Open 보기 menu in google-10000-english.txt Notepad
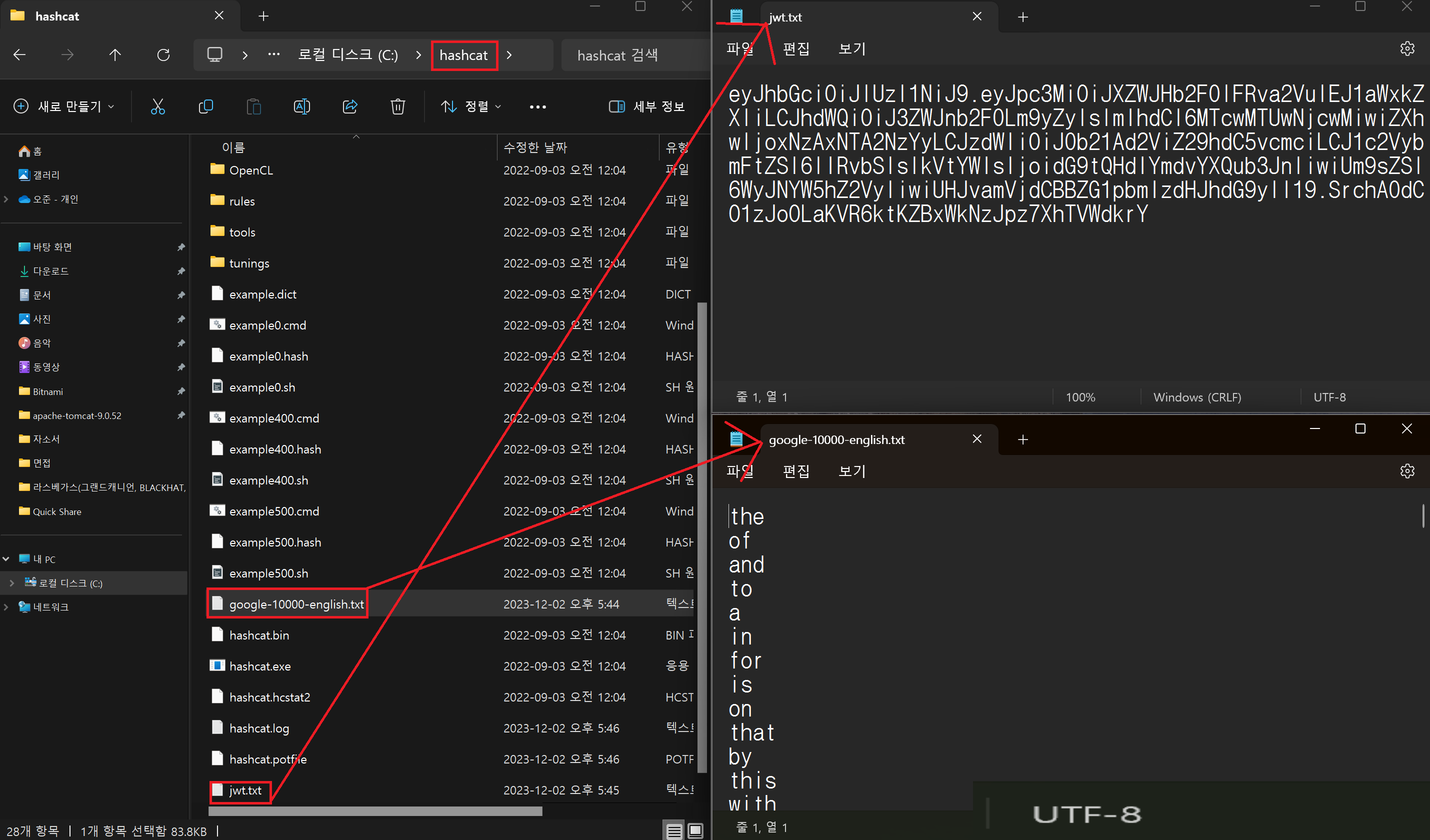The image size is (1430, 840). [x=851, y=471]
